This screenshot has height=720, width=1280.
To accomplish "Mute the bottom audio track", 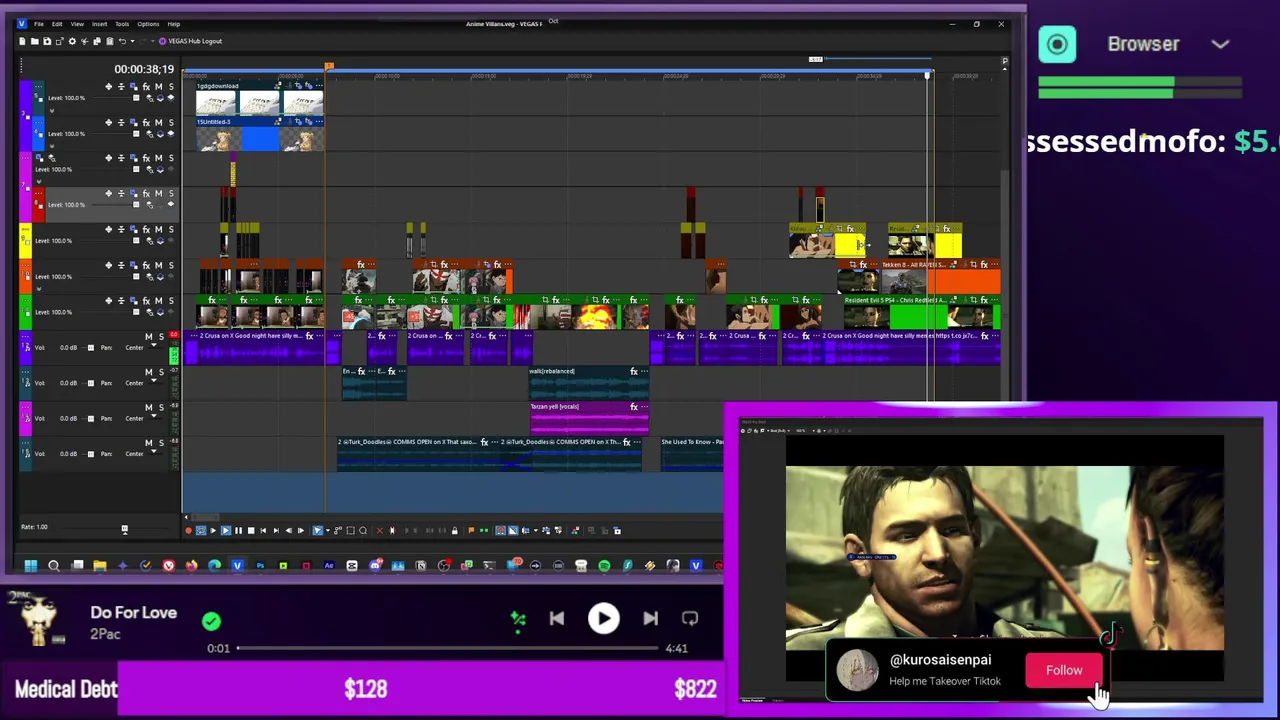I will [148, 442].
